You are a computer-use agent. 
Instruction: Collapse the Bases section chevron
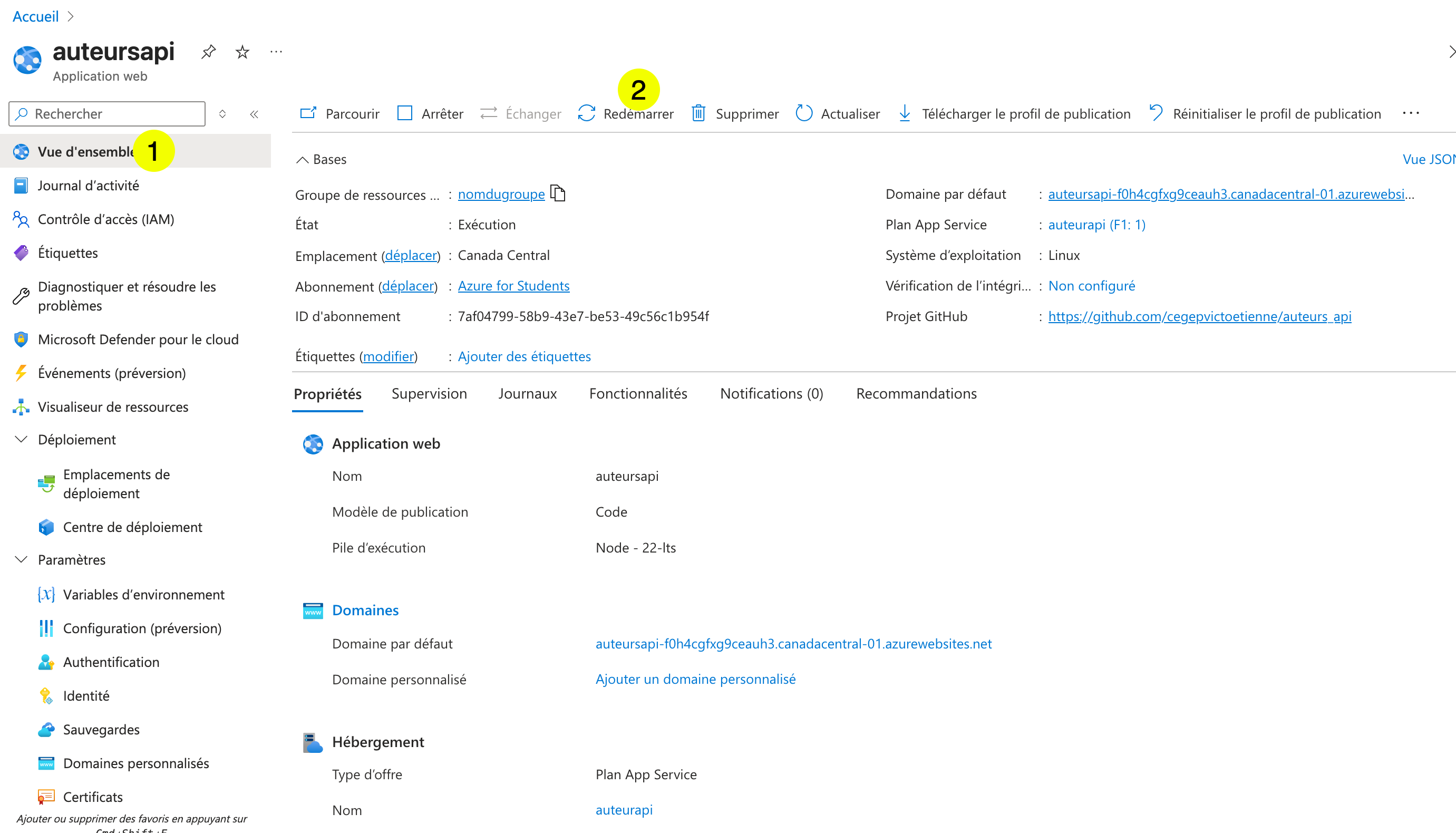pos(303,159)
